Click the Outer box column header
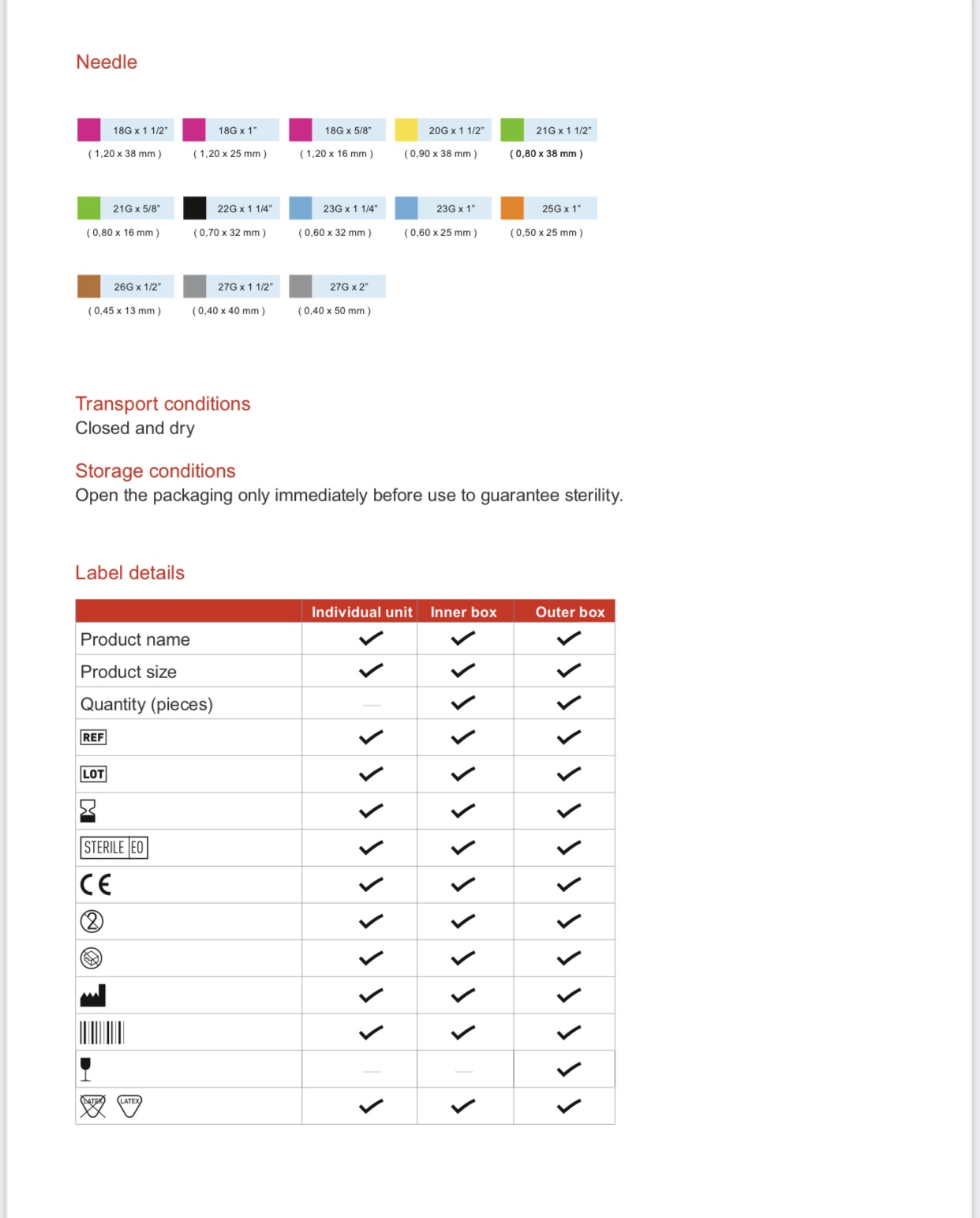 click(570, 612)
